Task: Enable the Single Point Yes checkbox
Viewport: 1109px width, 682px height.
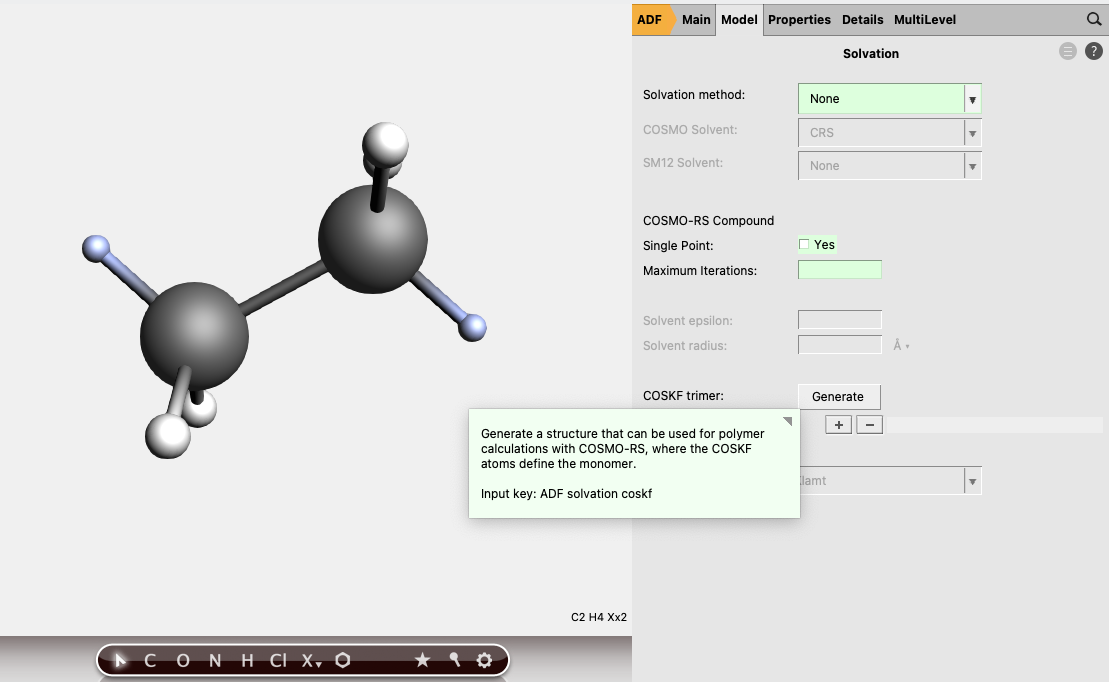Action: click(x=804, y=244)
